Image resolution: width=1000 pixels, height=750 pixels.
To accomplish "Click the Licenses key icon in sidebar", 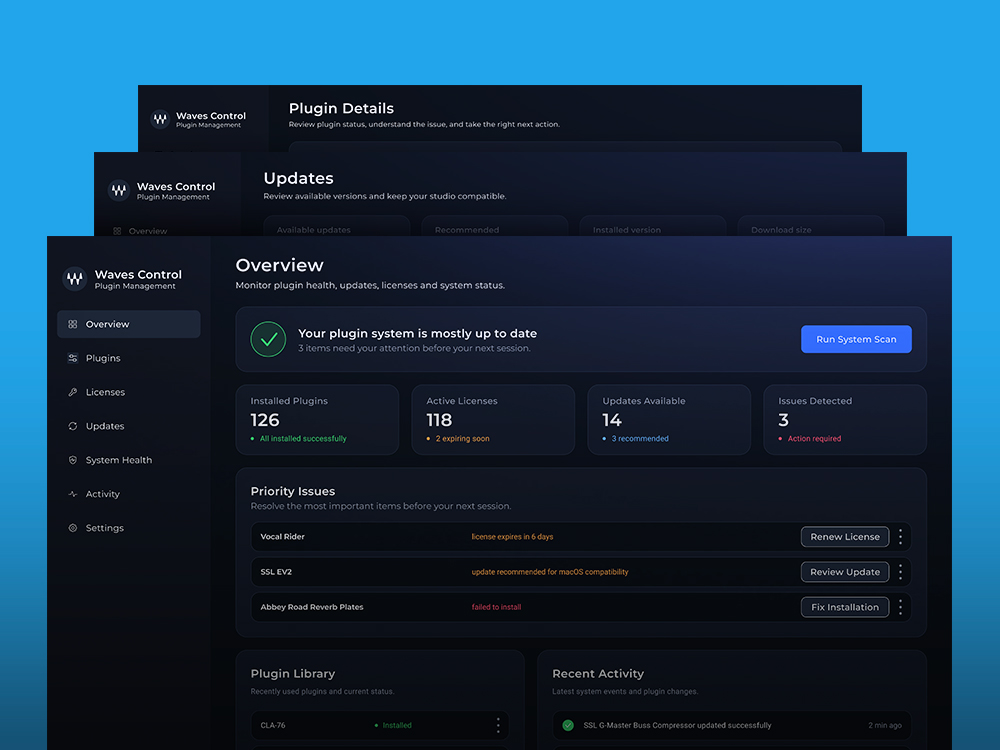I will coord(73,392).
